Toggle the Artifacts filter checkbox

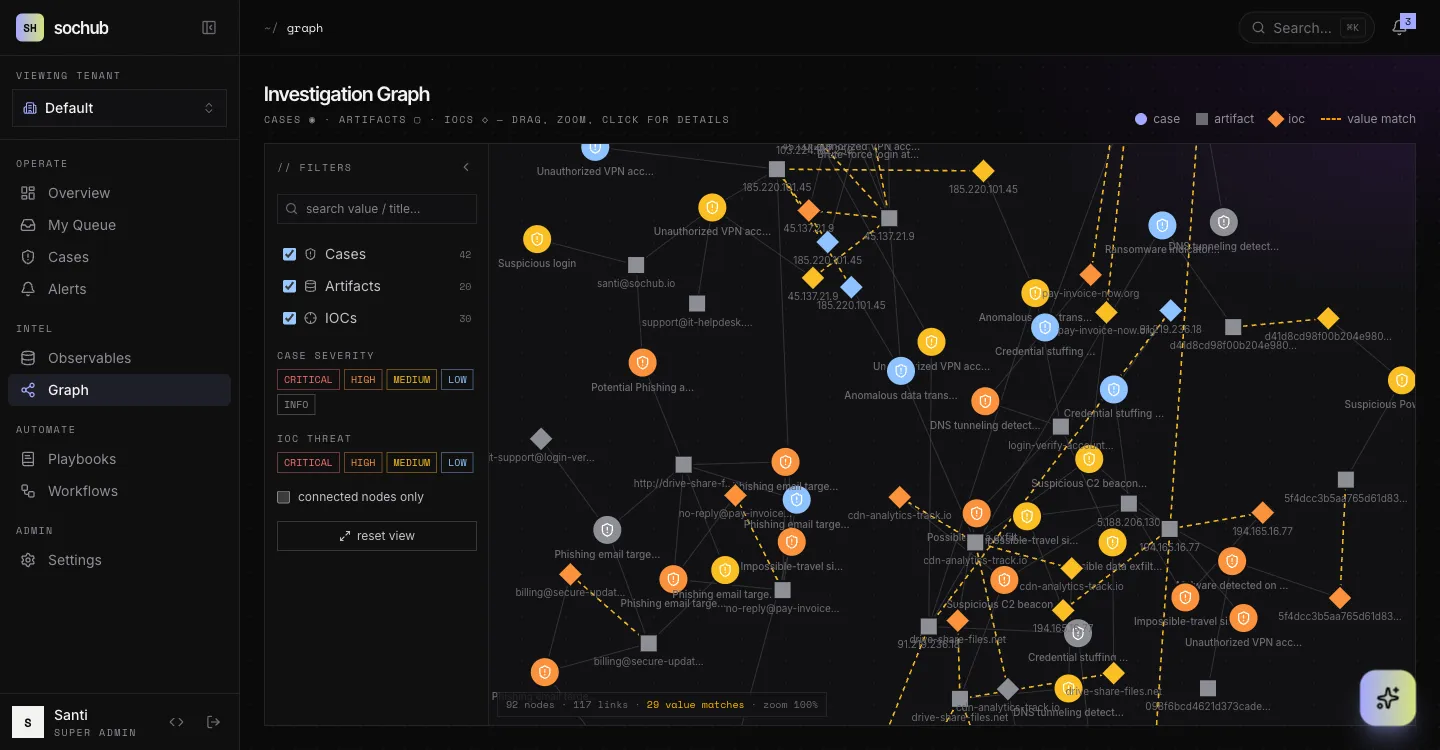click(289, 286)
